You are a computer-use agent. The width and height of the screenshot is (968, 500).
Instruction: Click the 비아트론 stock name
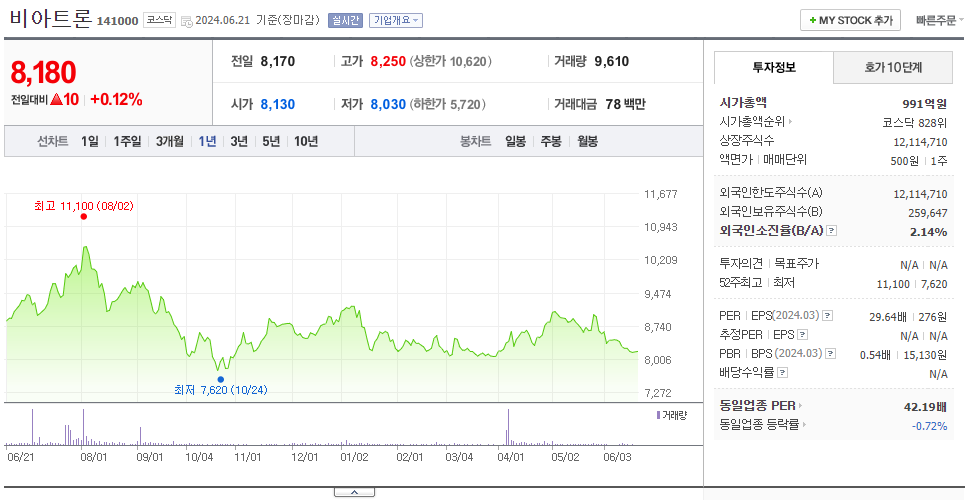(51, 19)
